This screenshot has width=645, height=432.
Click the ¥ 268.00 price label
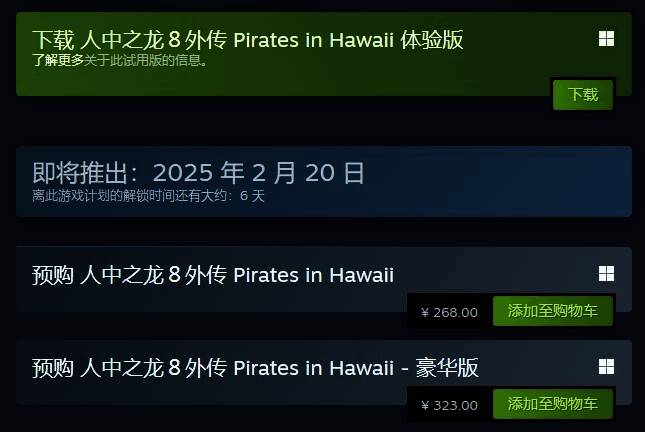(x=450, y=313)
